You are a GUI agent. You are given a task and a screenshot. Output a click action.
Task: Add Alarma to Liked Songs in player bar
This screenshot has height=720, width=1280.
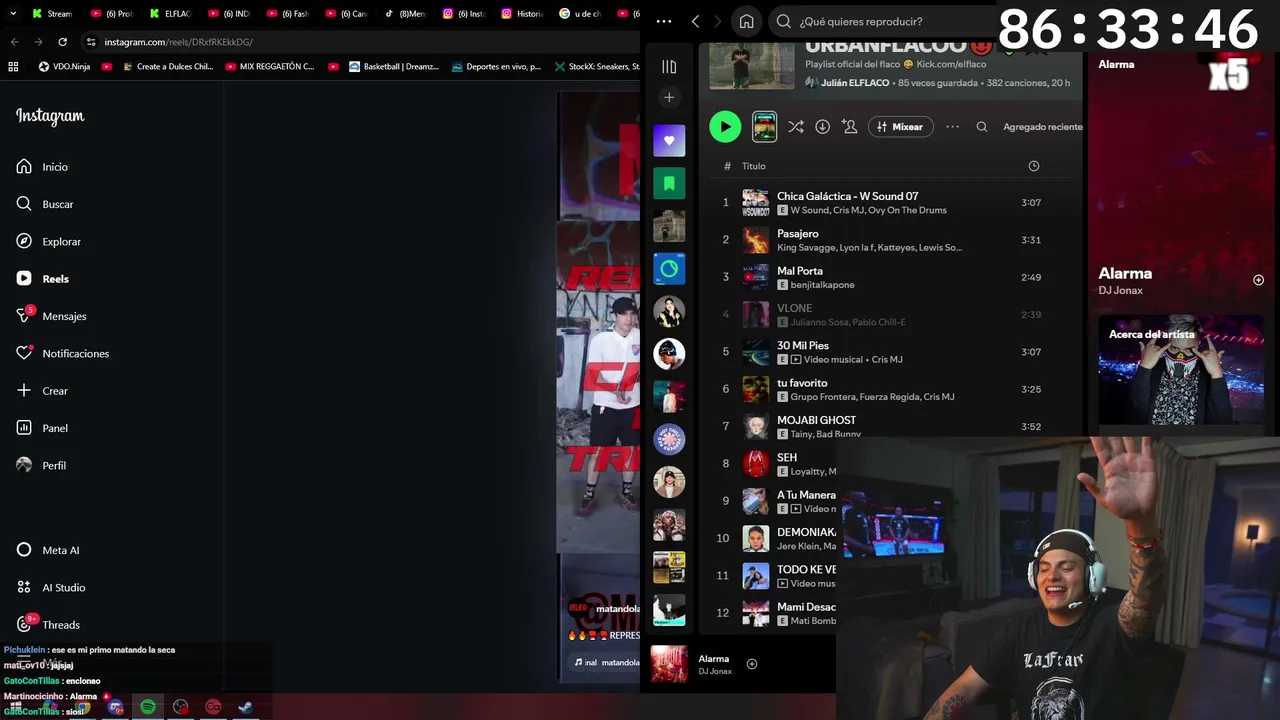click(x=752, y=664)
